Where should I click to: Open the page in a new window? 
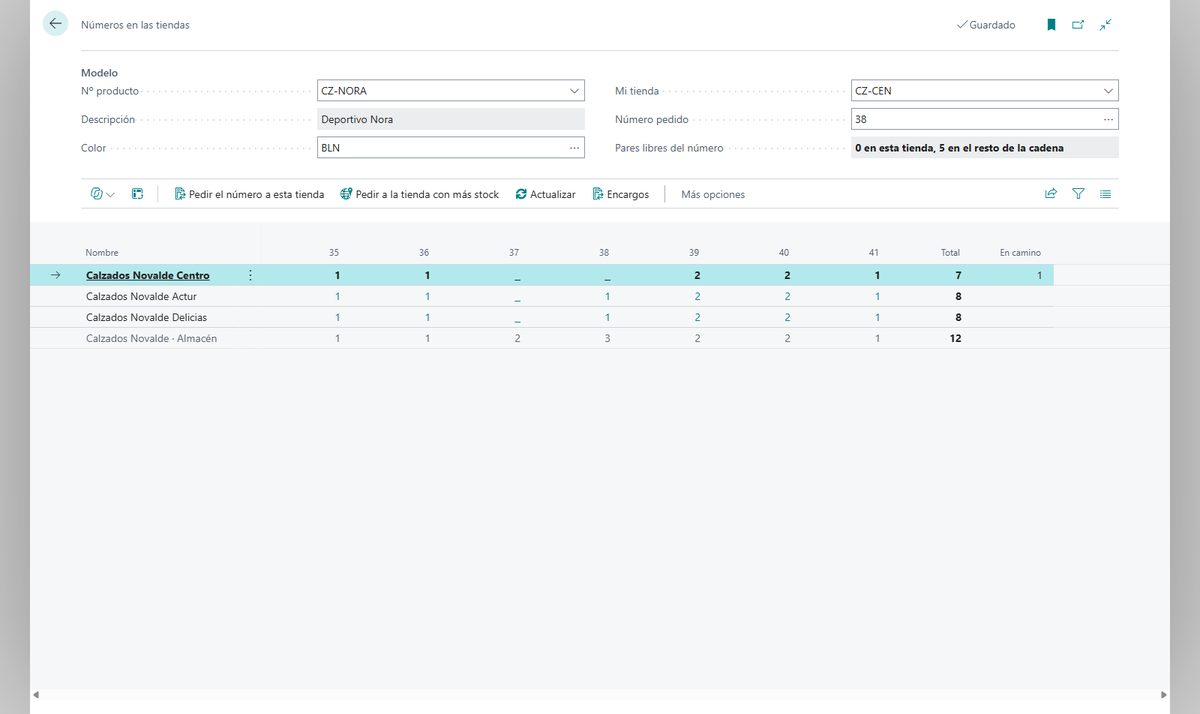point(1078,25)
